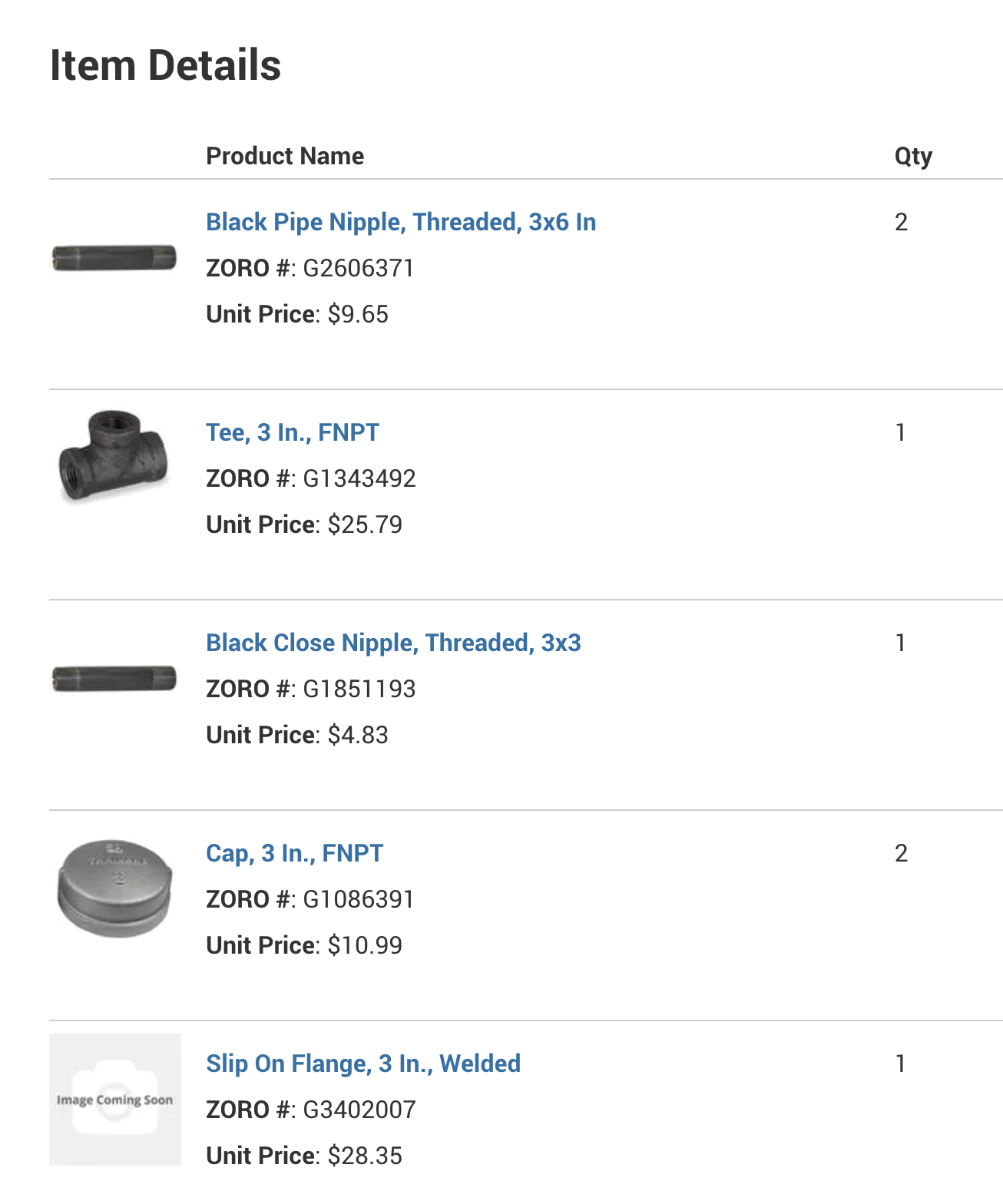This screenshot has height=1204, width=1003.
Task: Open the Tee, 3 In., FNPT product link
Action: pos(292,432)
